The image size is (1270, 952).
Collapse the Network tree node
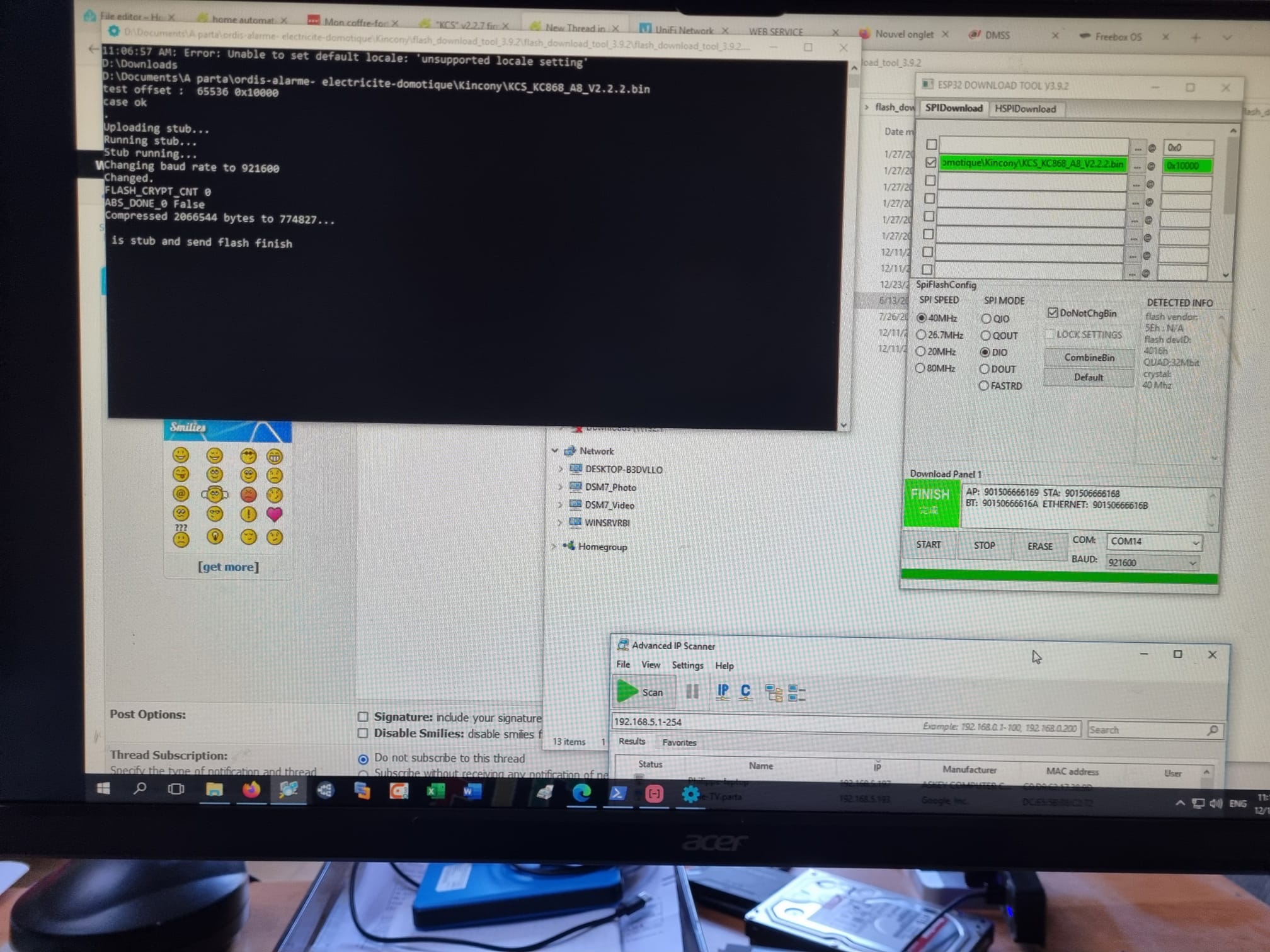(554, 451)
